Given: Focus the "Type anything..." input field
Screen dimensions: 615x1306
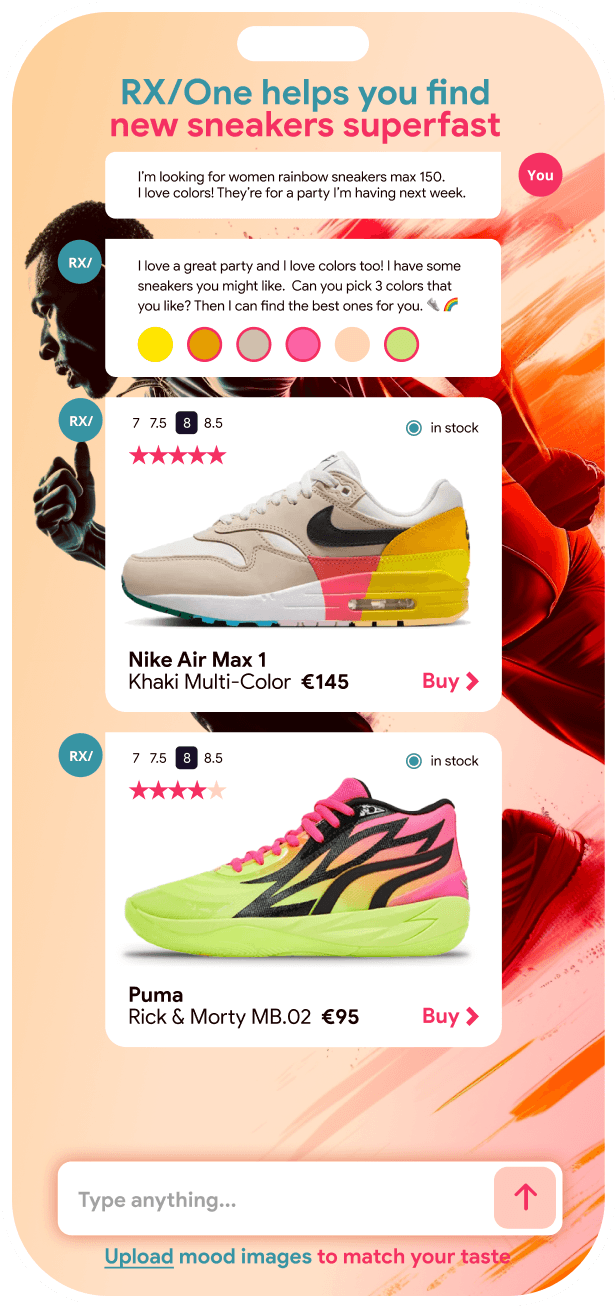Looking at the screenshot, I should coord(276,1198).
